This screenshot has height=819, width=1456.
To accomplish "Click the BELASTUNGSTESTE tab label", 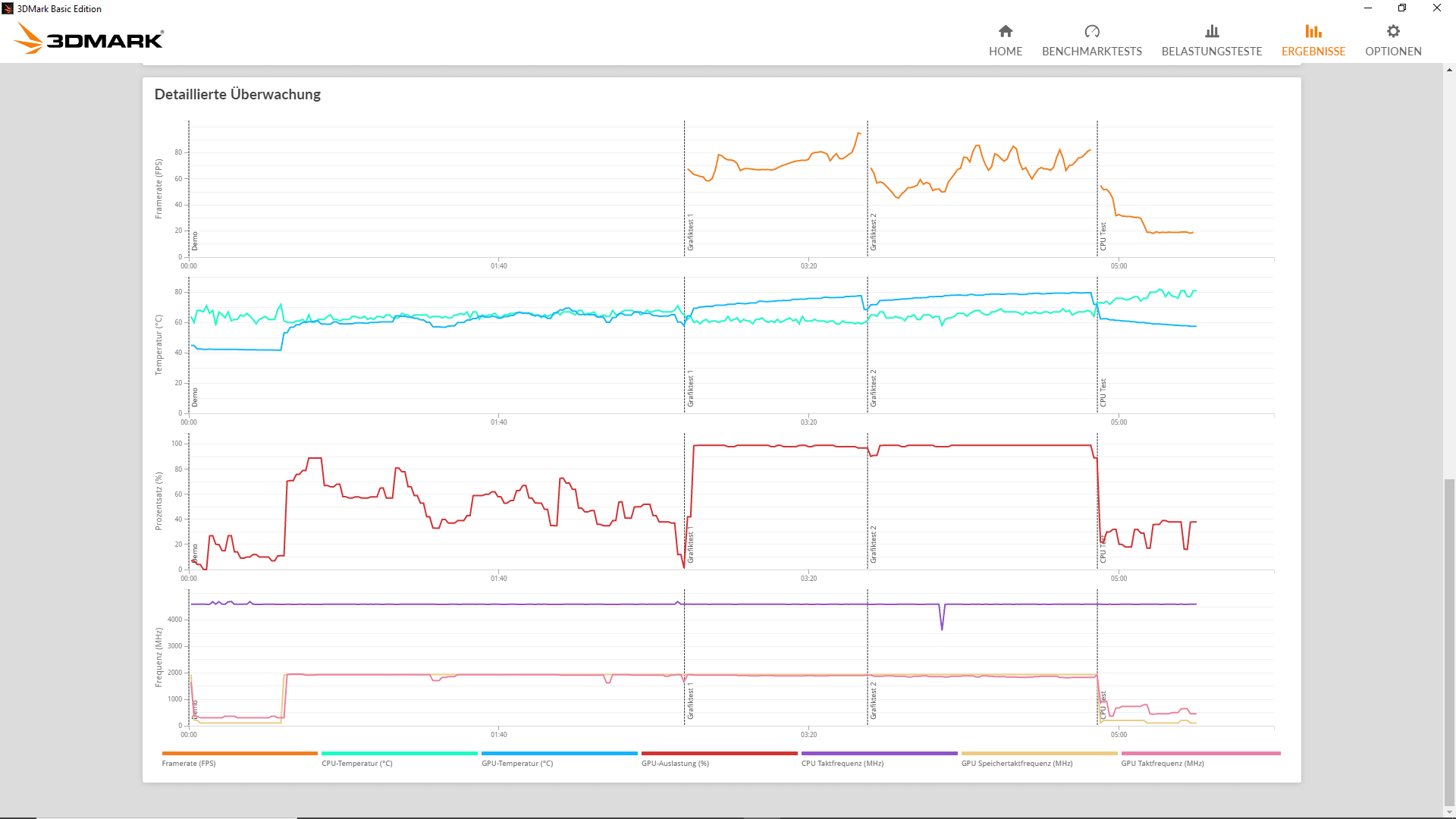I will point(1212,52).
